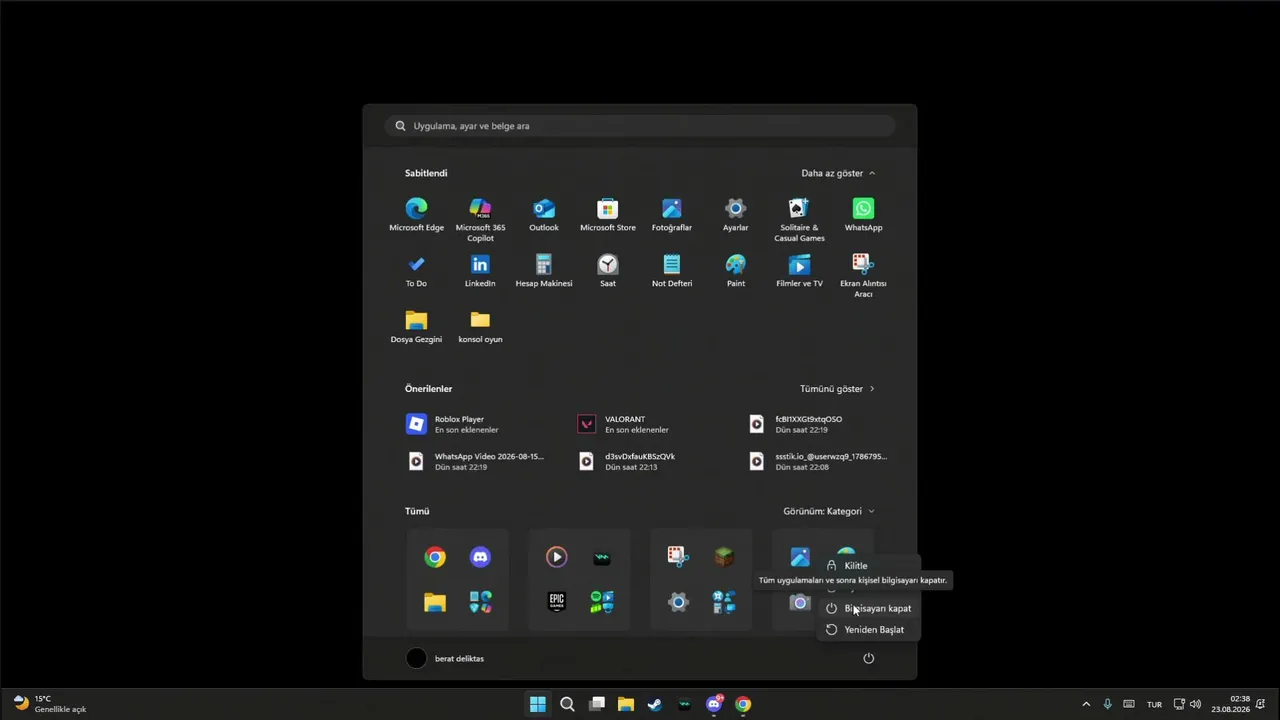
Task: Open Dosya Gezgini from the taskbar
Action: 625,704
